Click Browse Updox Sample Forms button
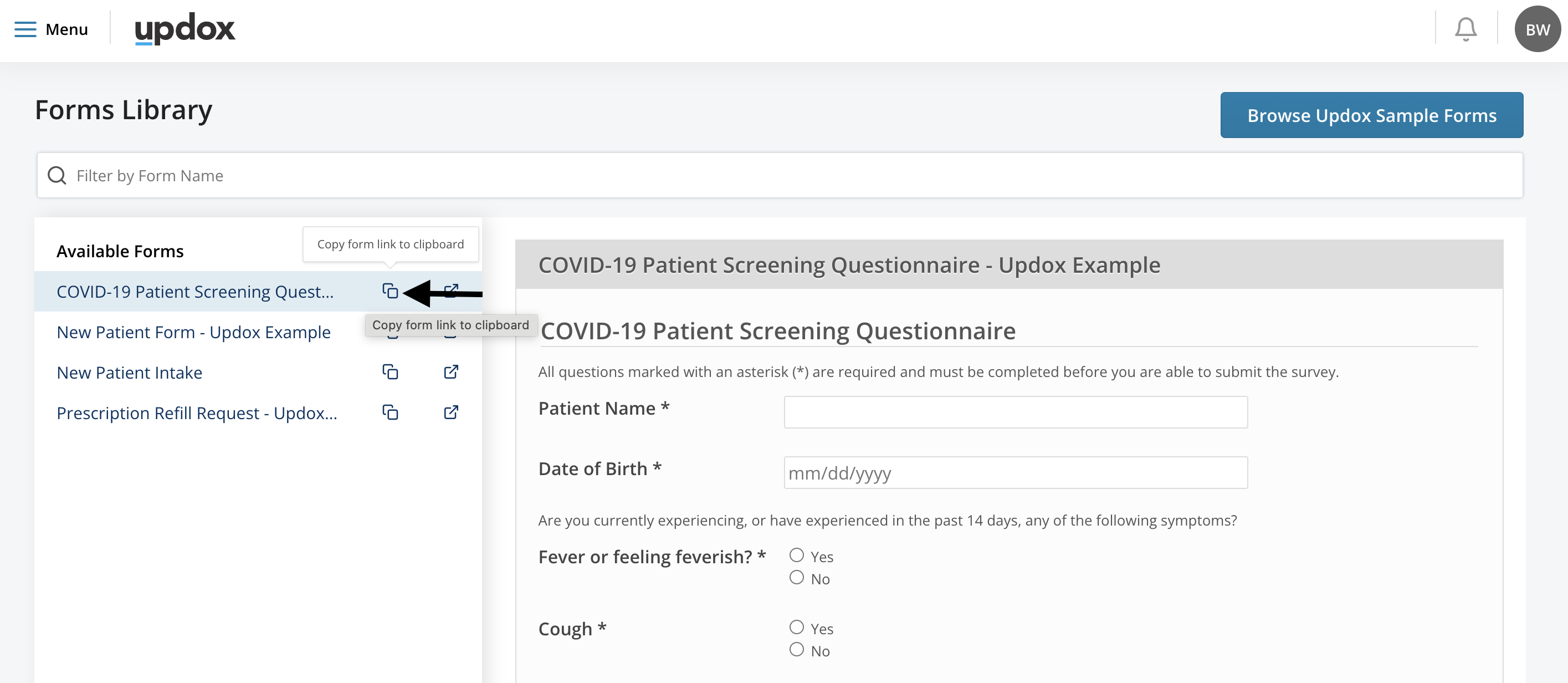1568x683 pixels. tap(1371, 115)
